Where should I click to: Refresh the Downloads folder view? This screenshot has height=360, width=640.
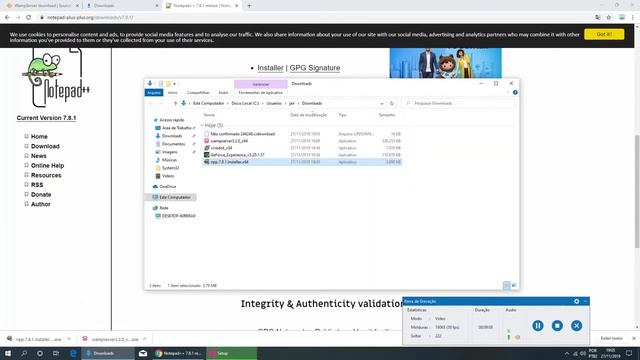point(391,103)
